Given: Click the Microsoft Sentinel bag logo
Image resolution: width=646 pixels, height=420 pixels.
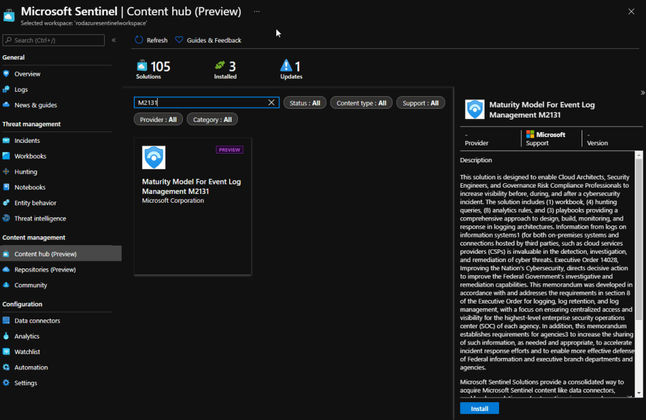Looking at the screenshot, I should pos(9,15).
